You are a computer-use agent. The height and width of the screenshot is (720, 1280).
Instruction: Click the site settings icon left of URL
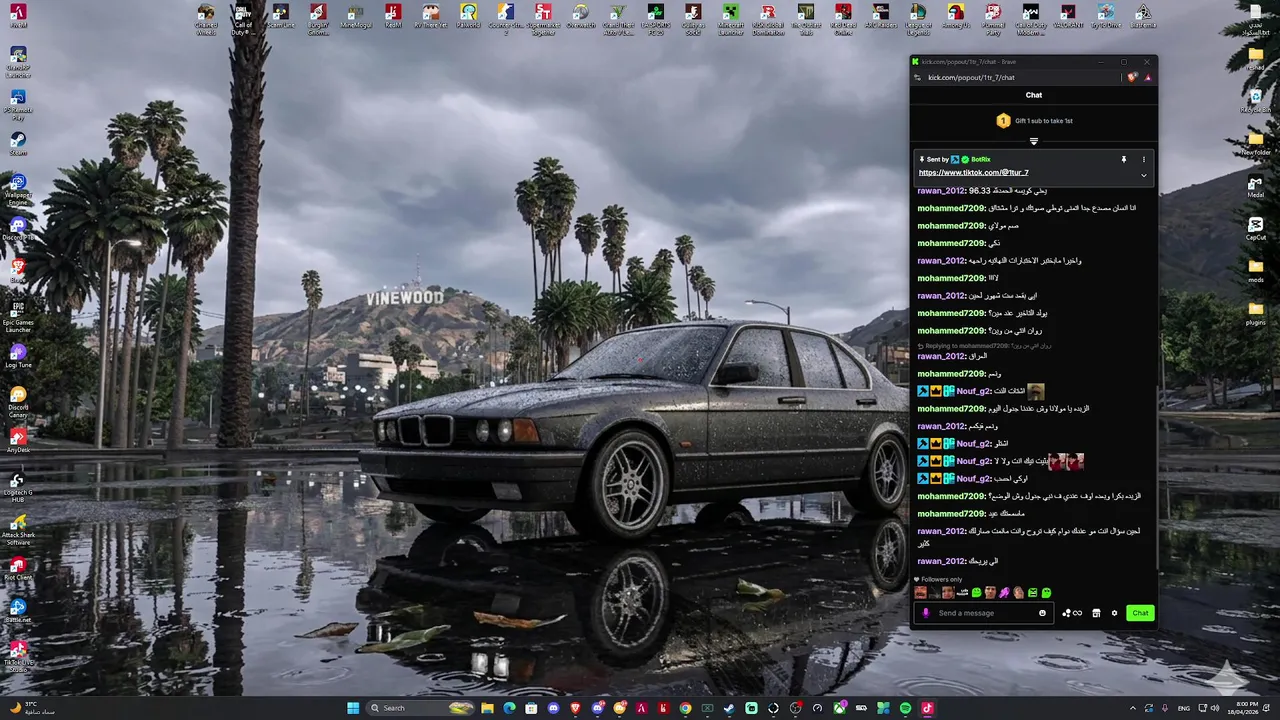click(917, 77)
